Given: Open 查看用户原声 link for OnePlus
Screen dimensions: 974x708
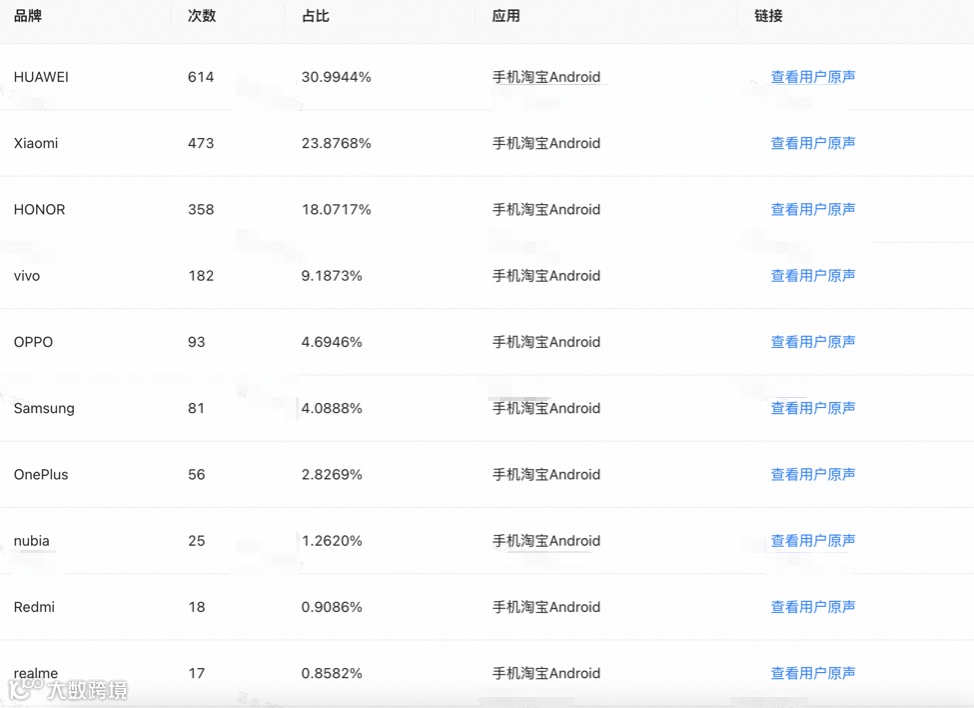Looking at the screenshot, I should pos(812,474).
